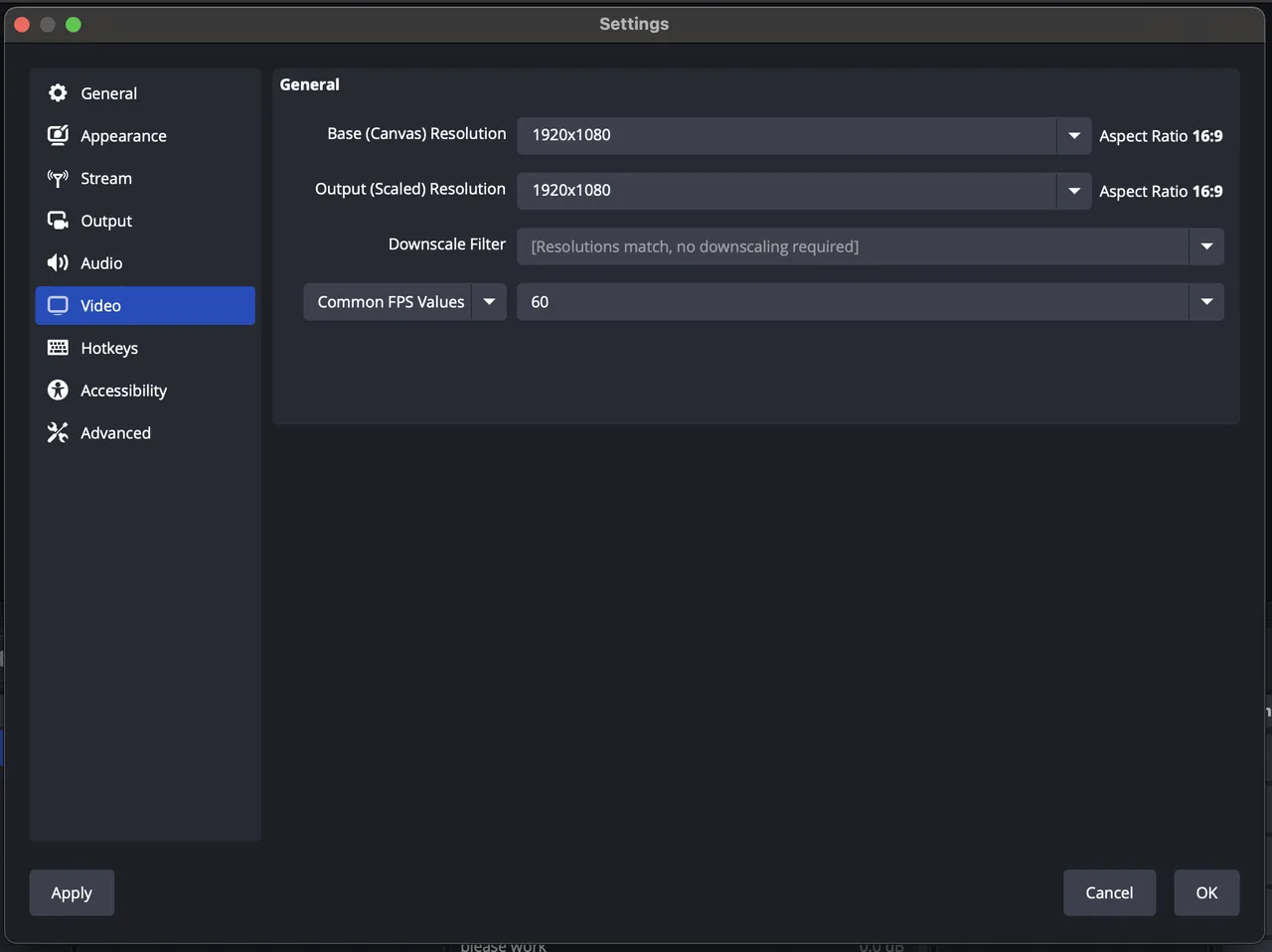Click the Aspect Ratio text beside Base Resolution
The width and height of the screenshot is (1272, 952).
point(1161,136)
